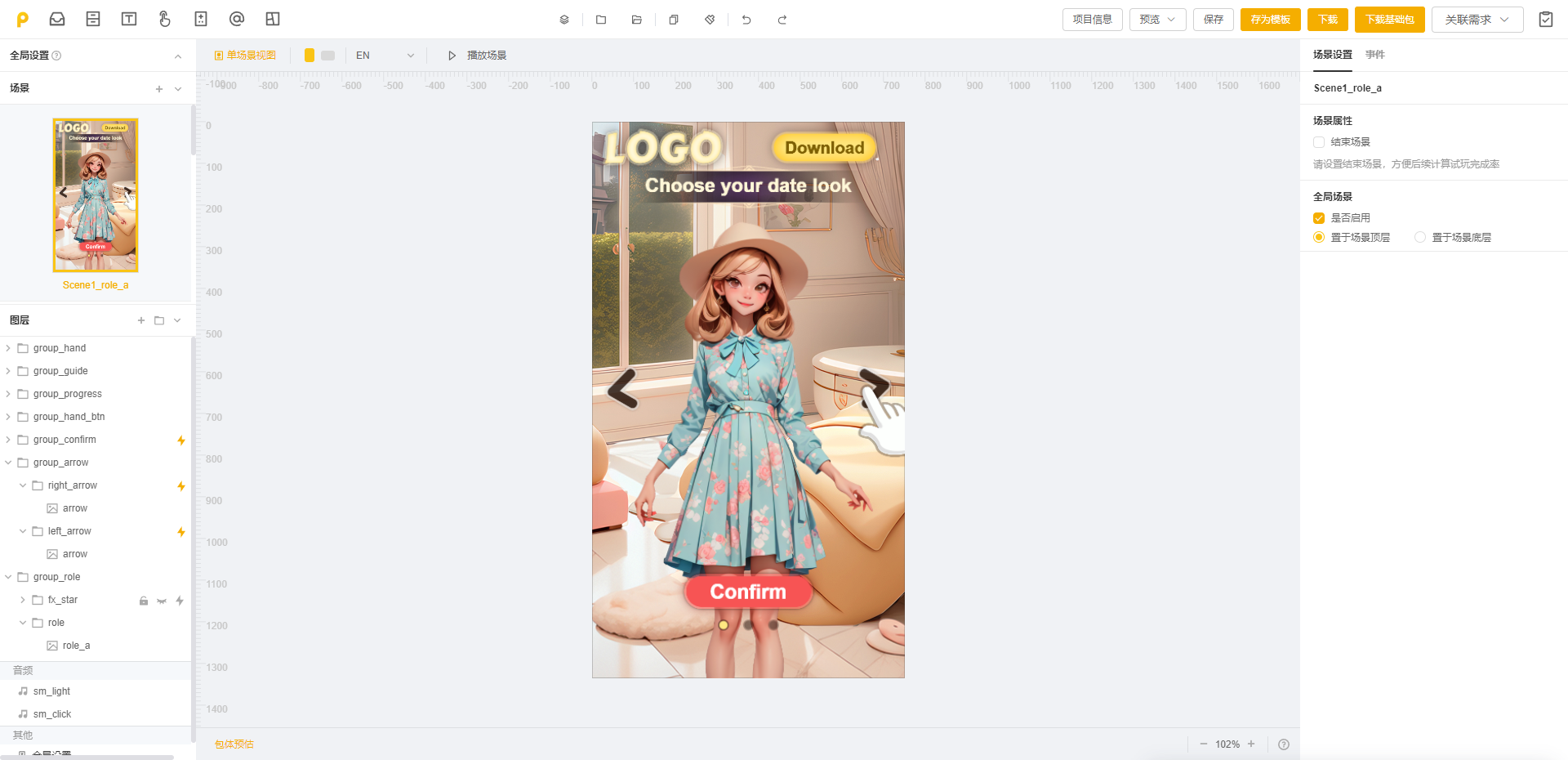Toggle fx_star layer visibility eye
Viewport: 1568px width, 760px height.
point(162,601)
